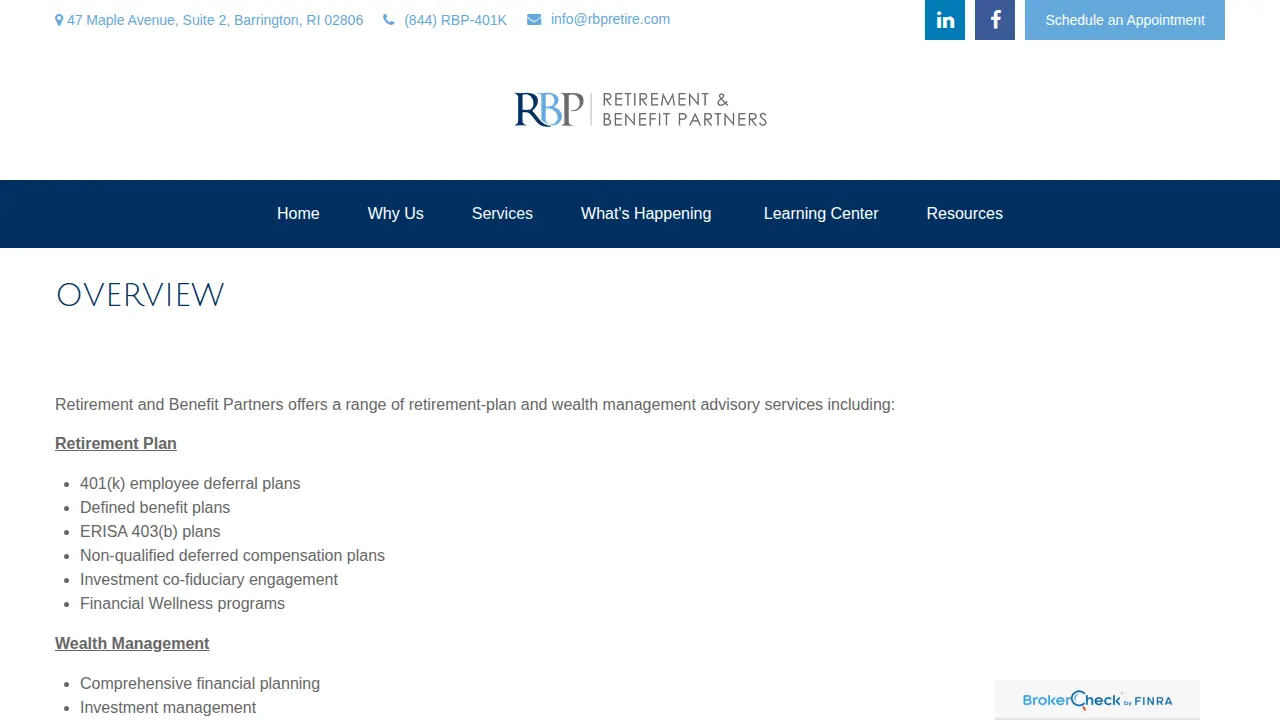Open the Resources menu
Image resolution: width=1280 pixels, height=720 pixels.
(x=965, y=214)
